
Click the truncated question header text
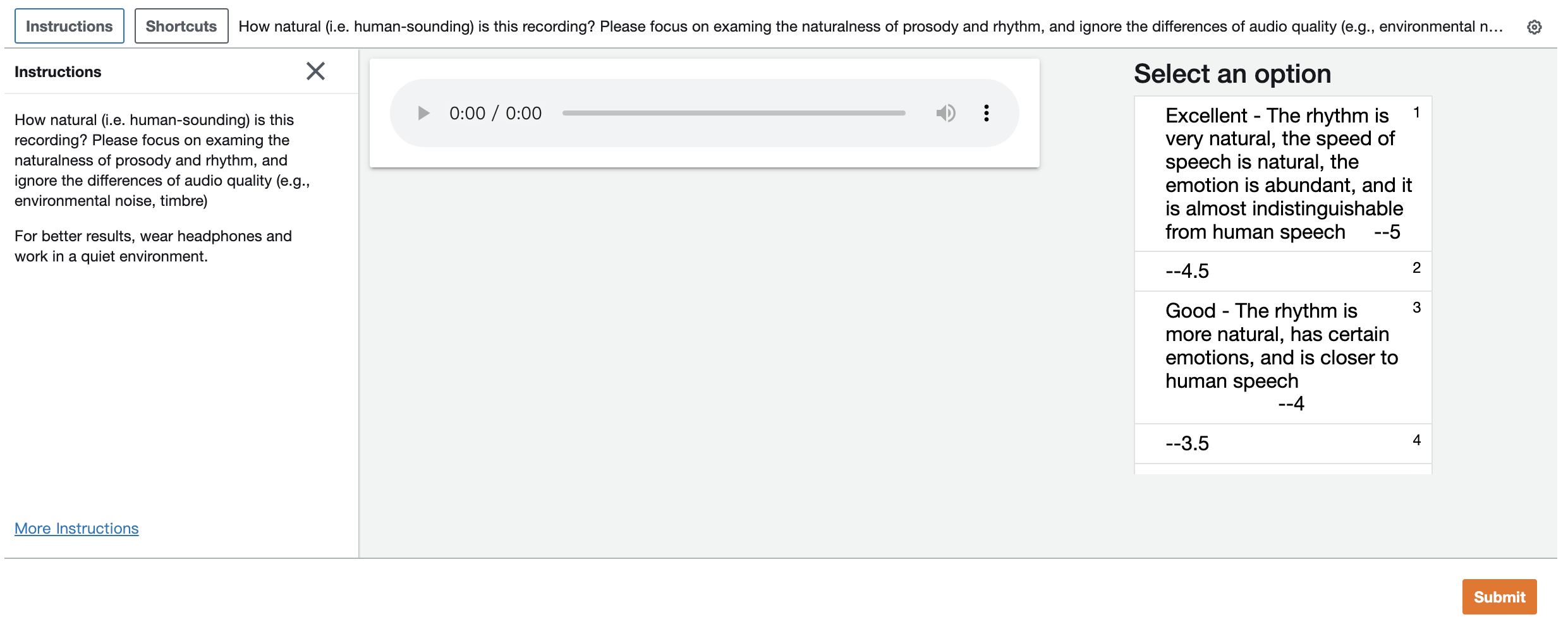(x=870, y=27)
